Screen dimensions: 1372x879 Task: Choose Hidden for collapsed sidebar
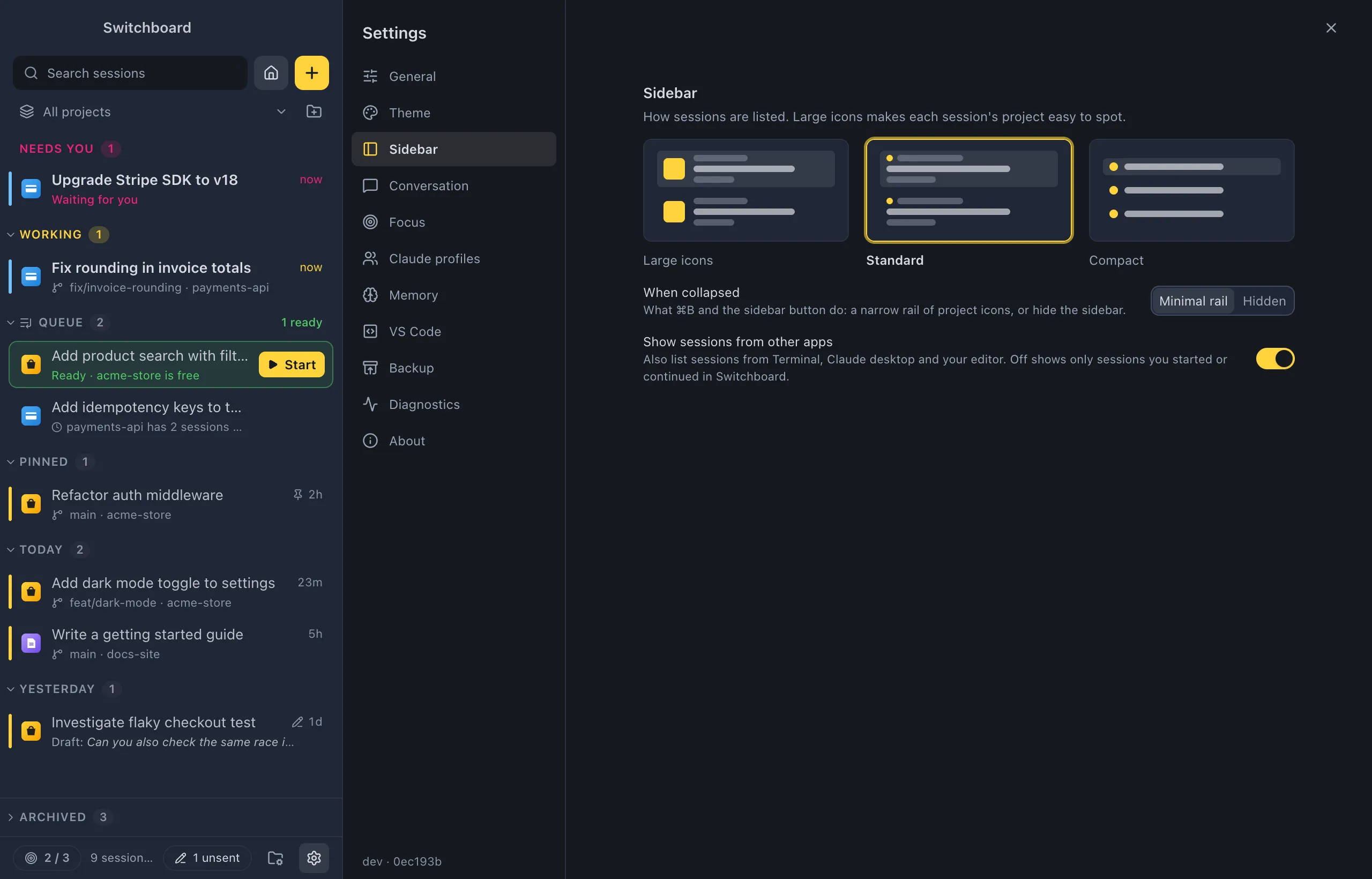[x=1264, y=301]
